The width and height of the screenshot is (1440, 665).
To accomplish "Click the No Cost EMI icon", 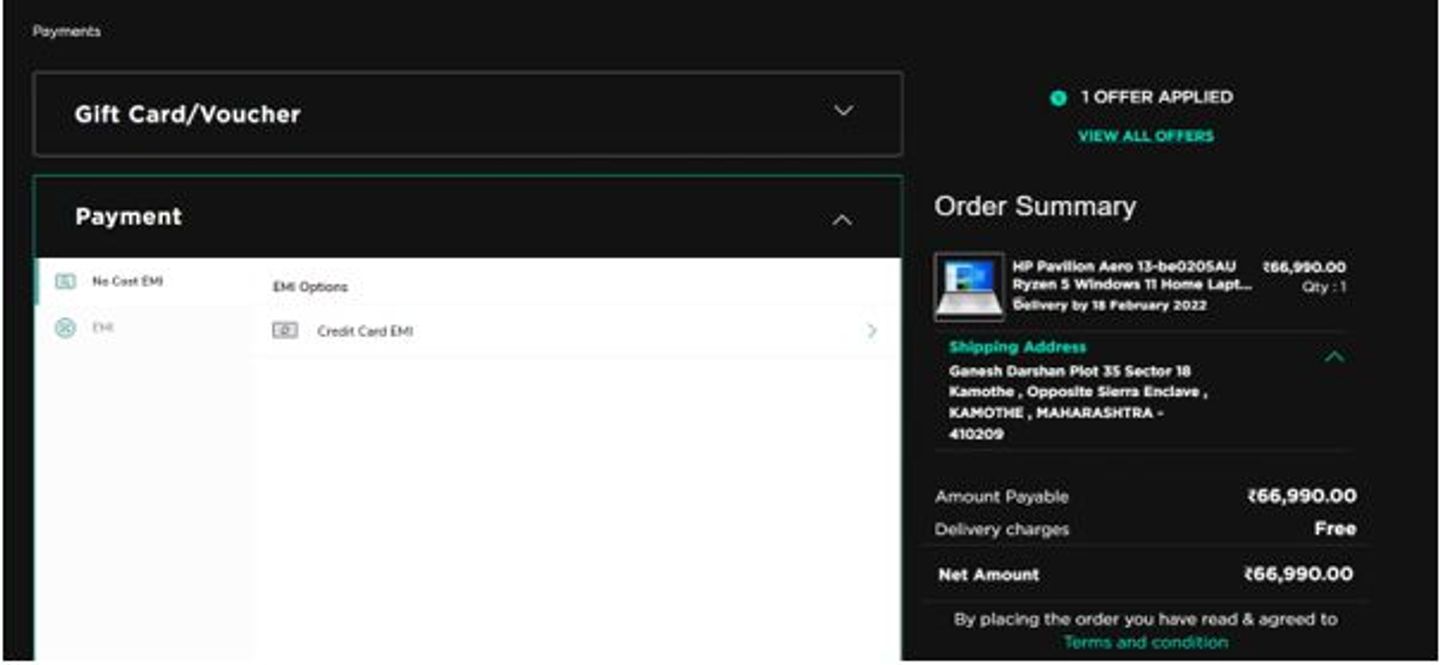I will (65, 282).
